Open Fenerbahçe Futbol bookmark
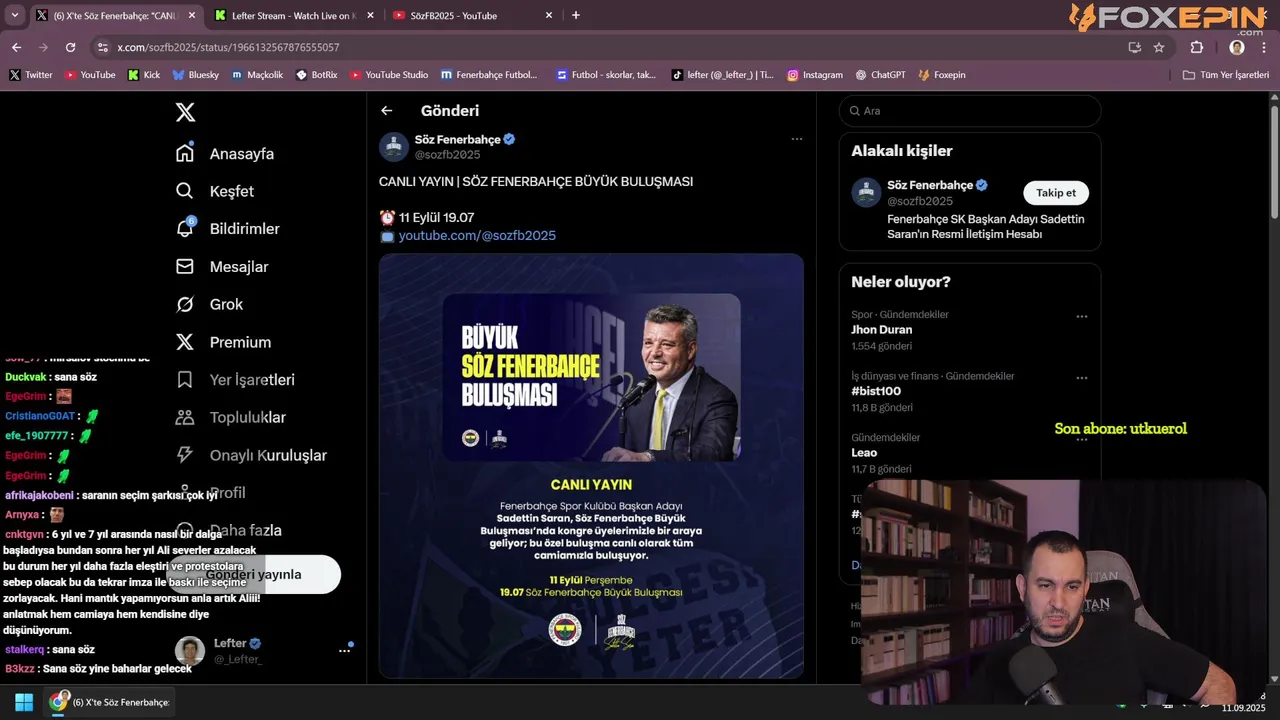This screenshot has width=1280, height=720. coord(488,75)
